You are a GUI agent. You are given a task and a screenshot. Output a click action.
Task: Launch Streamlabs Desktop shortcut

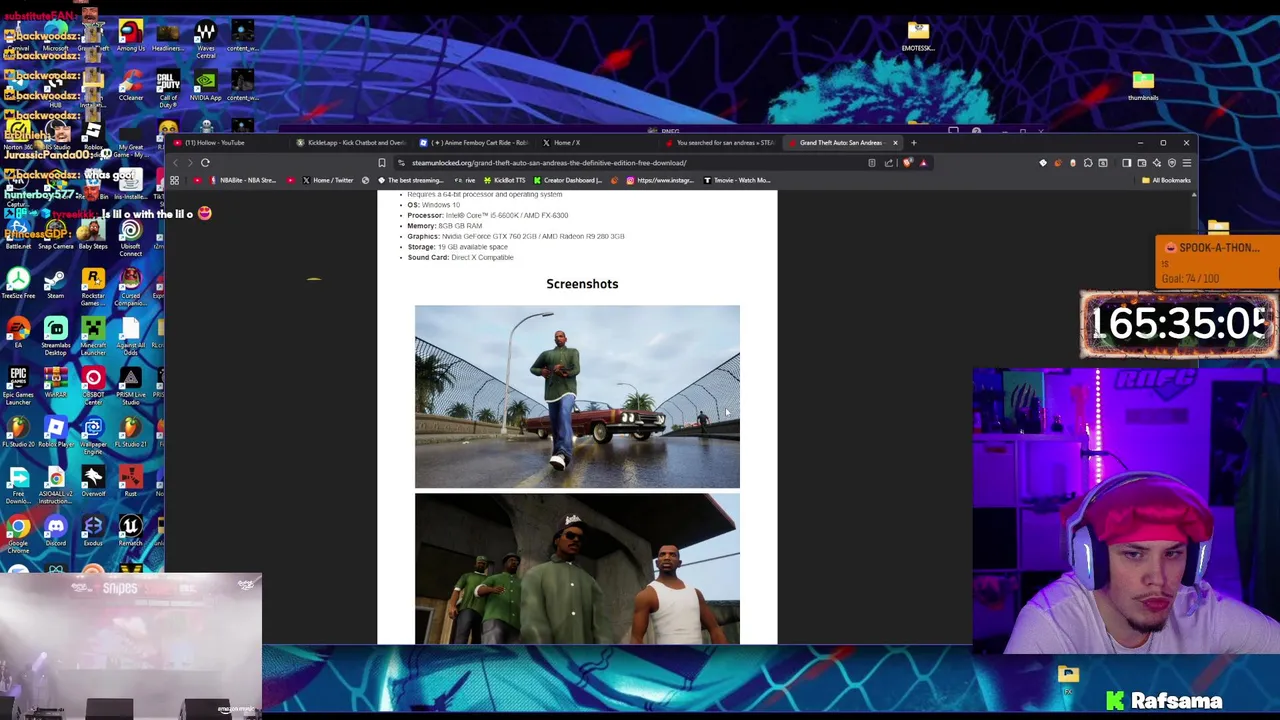pyautogui.click(x=55, y=335)
